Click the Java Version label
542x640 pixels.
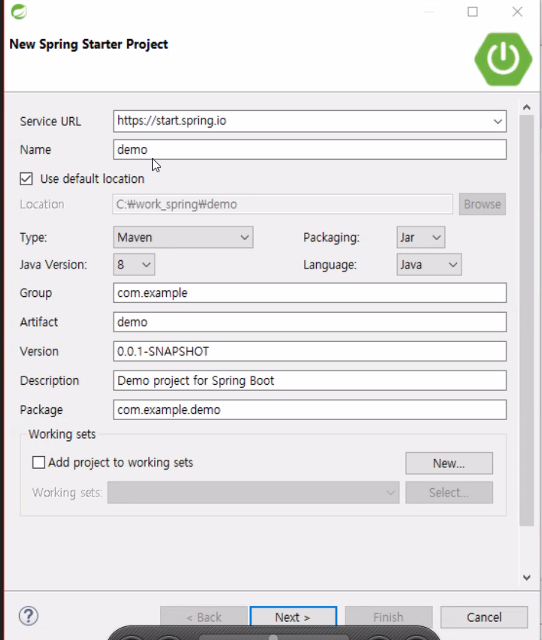(53, 264)
